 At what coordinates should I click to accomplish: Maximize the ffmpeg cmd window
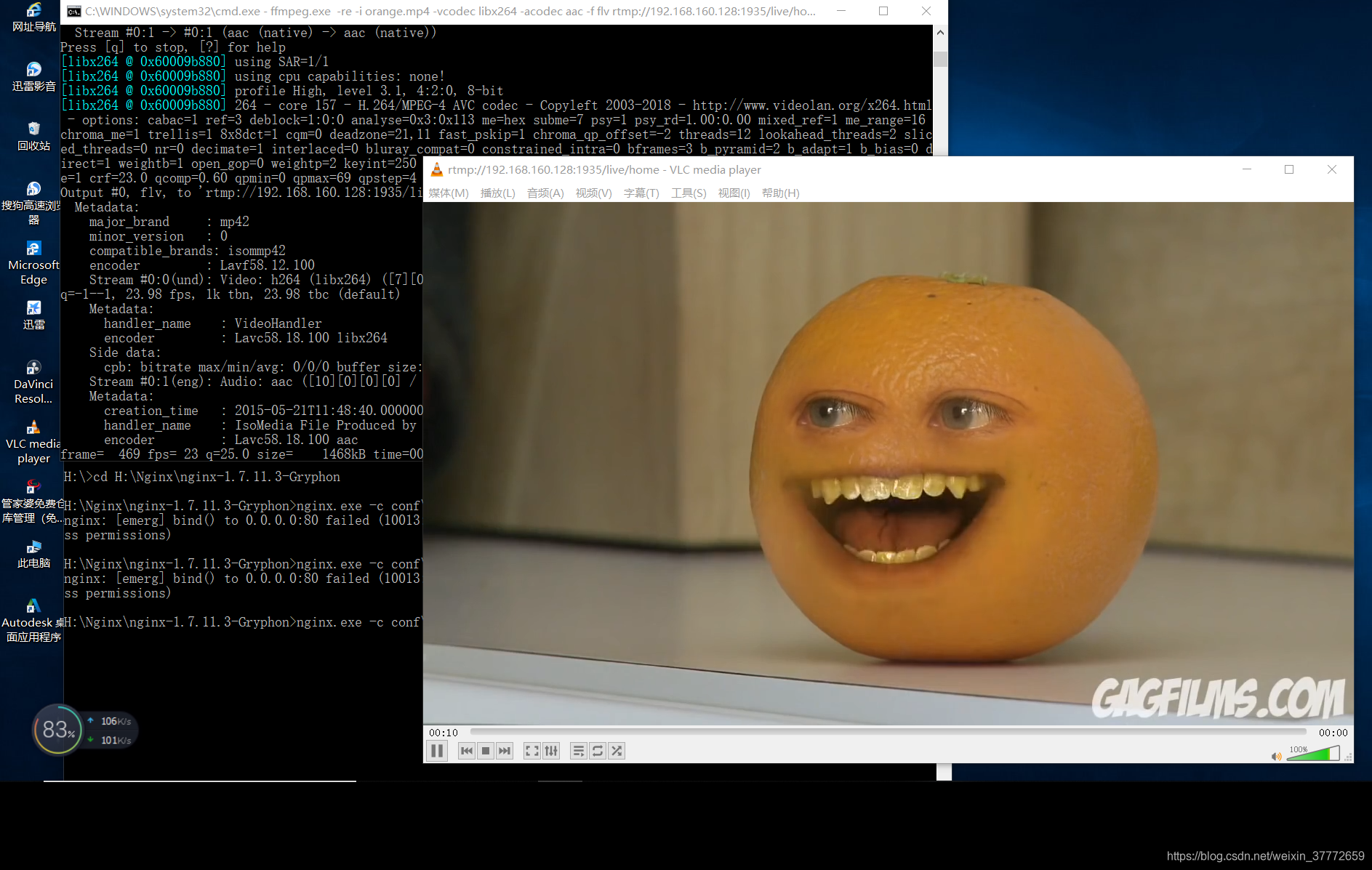click(883, 11)
